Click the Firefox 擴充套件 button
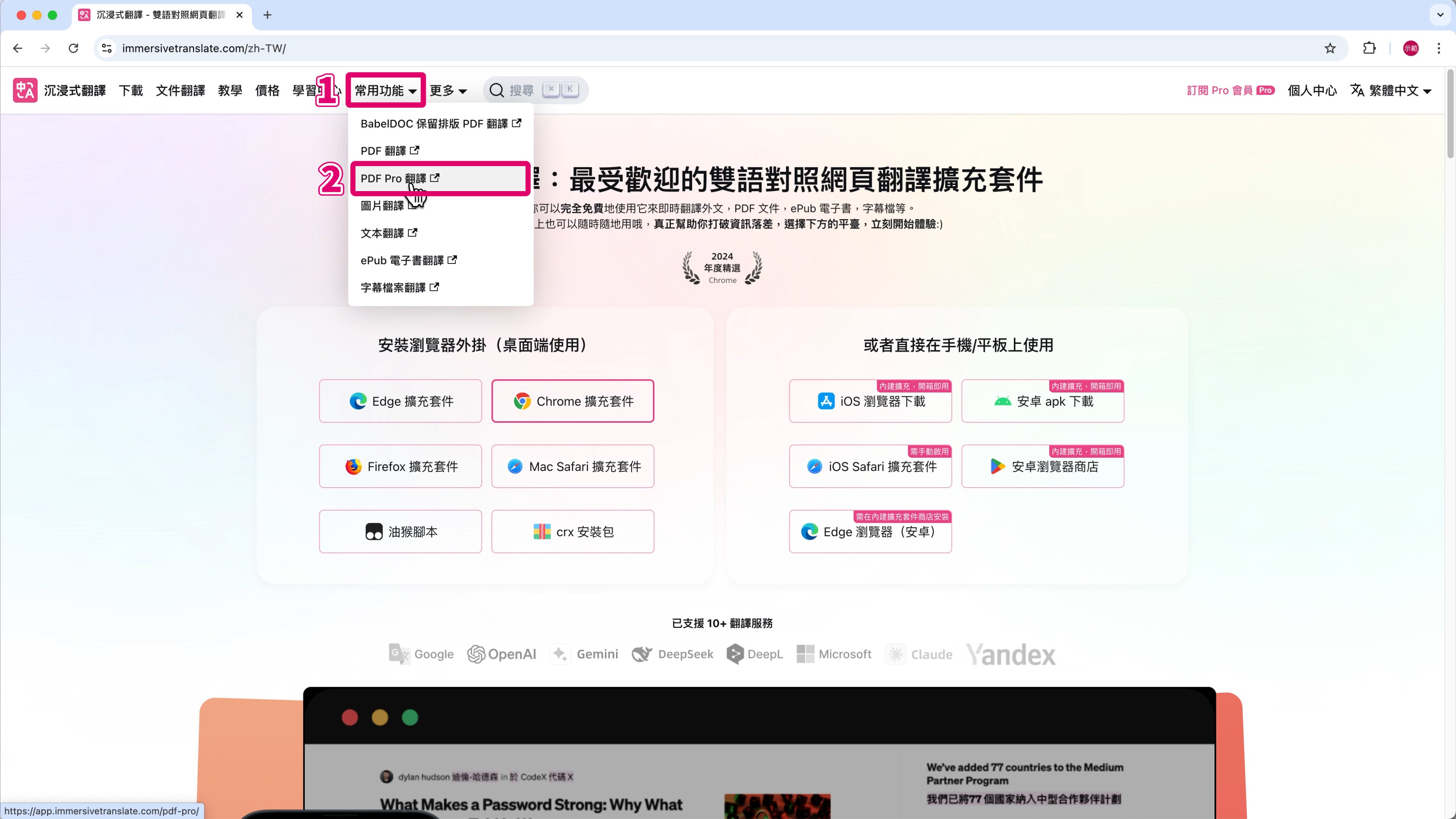The height and width of the screenshot is (819, 1456). click(400, 467)
